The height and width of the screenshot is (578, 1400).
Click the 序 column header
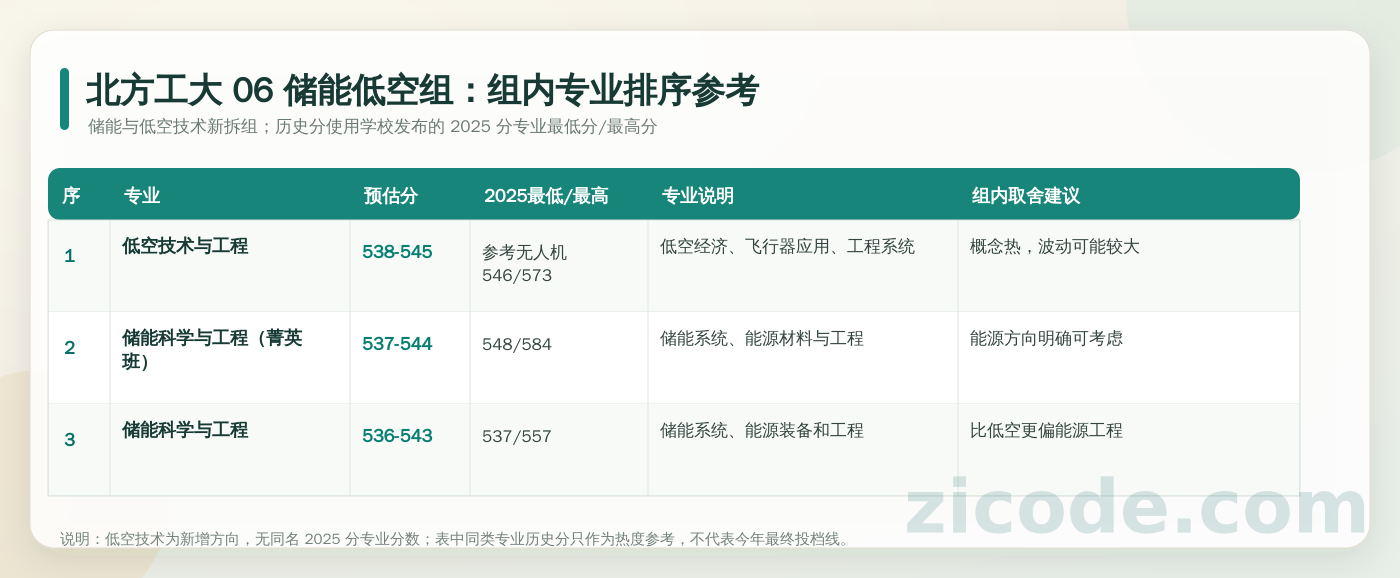coord(71,196)
